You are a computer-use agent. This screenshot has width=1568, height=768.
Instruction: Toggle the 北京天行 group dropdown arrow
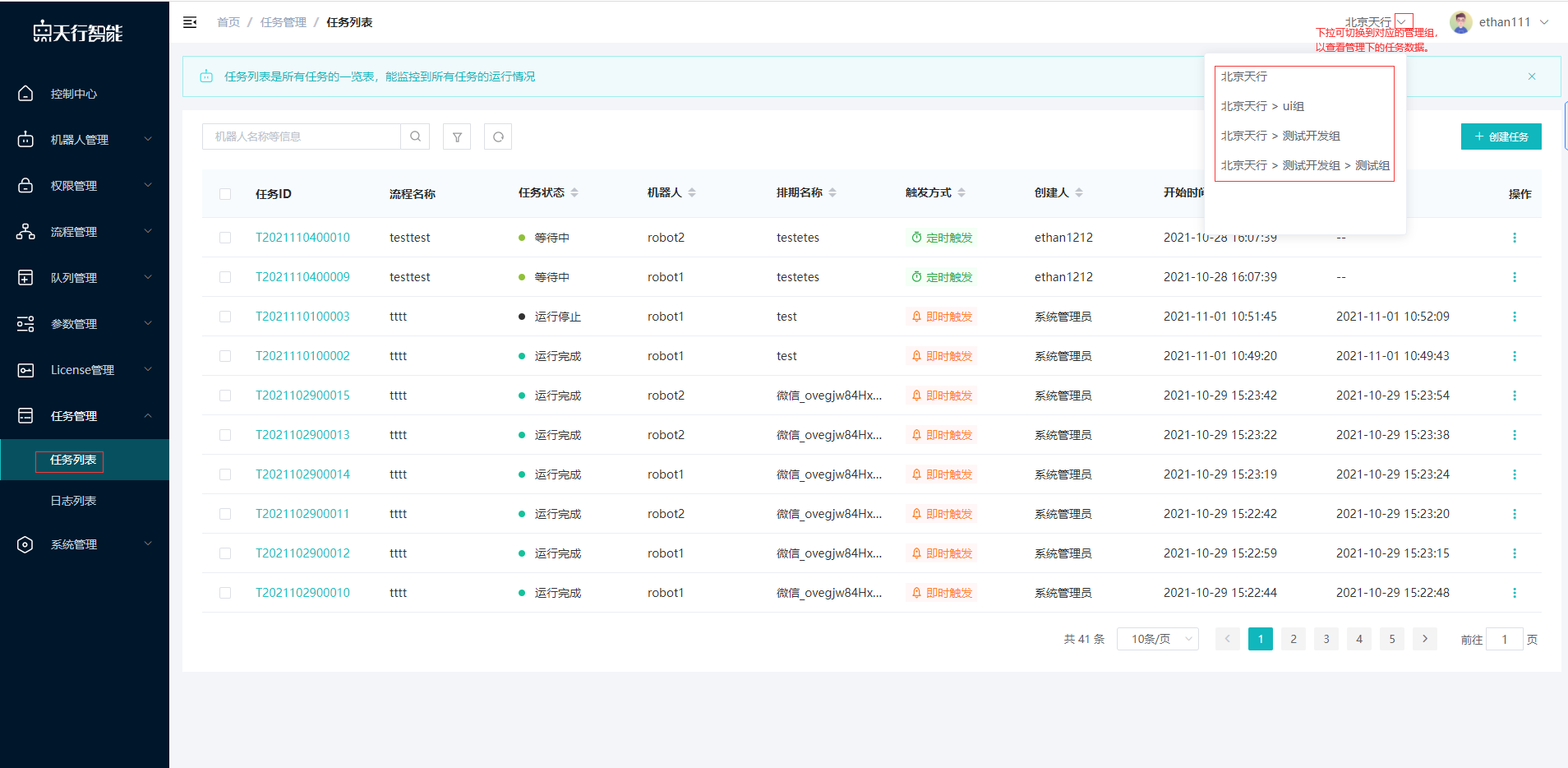[1404, 21]
